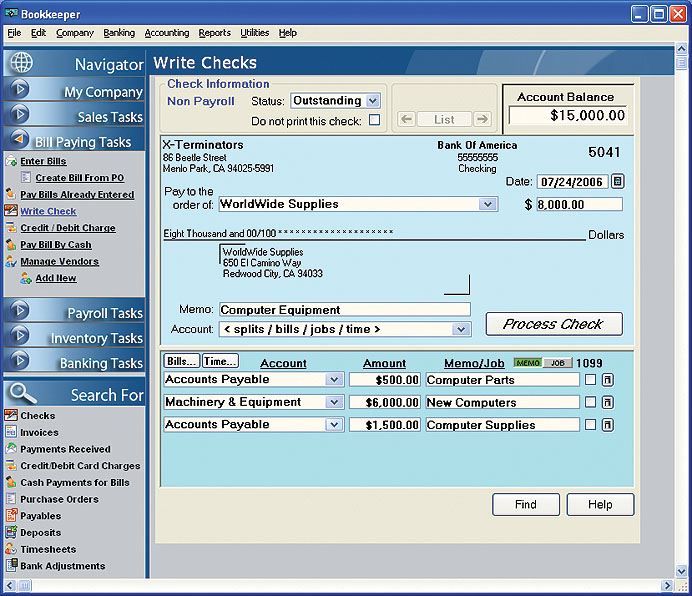Screen dimensions: 692x596
Task: Click the vertical scrollbar down arrow
Action: pos(681,571)
